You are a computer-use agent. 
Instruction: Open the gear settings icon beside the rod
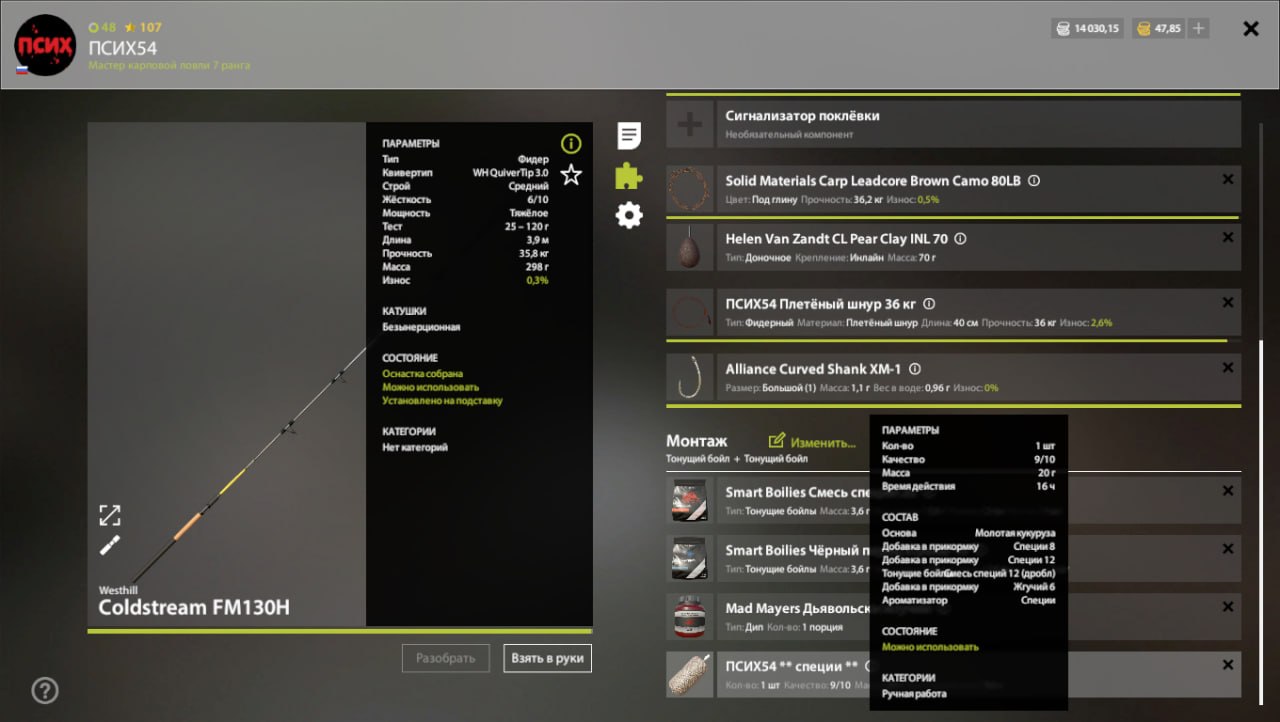pos(629,215)
